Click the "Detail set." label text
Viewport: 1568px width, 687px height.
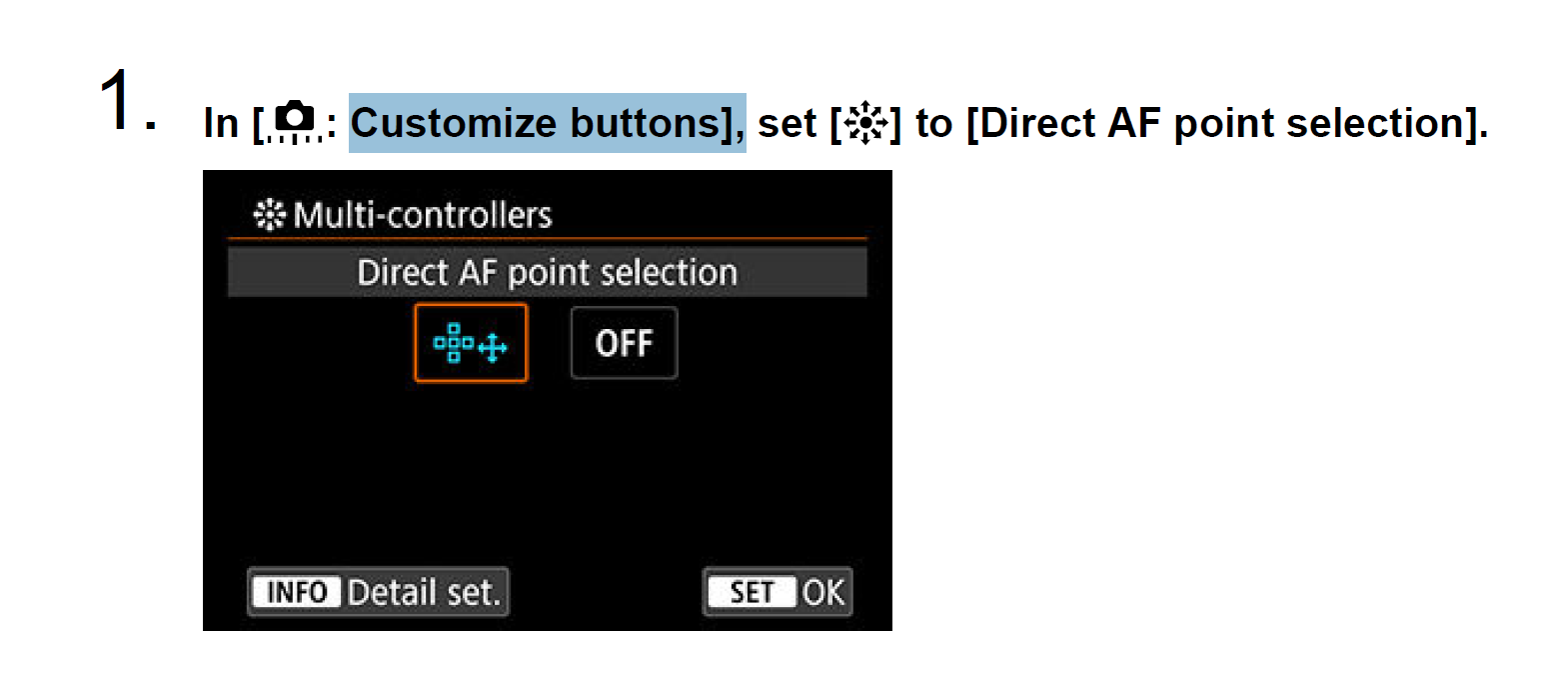coord(423,592)
